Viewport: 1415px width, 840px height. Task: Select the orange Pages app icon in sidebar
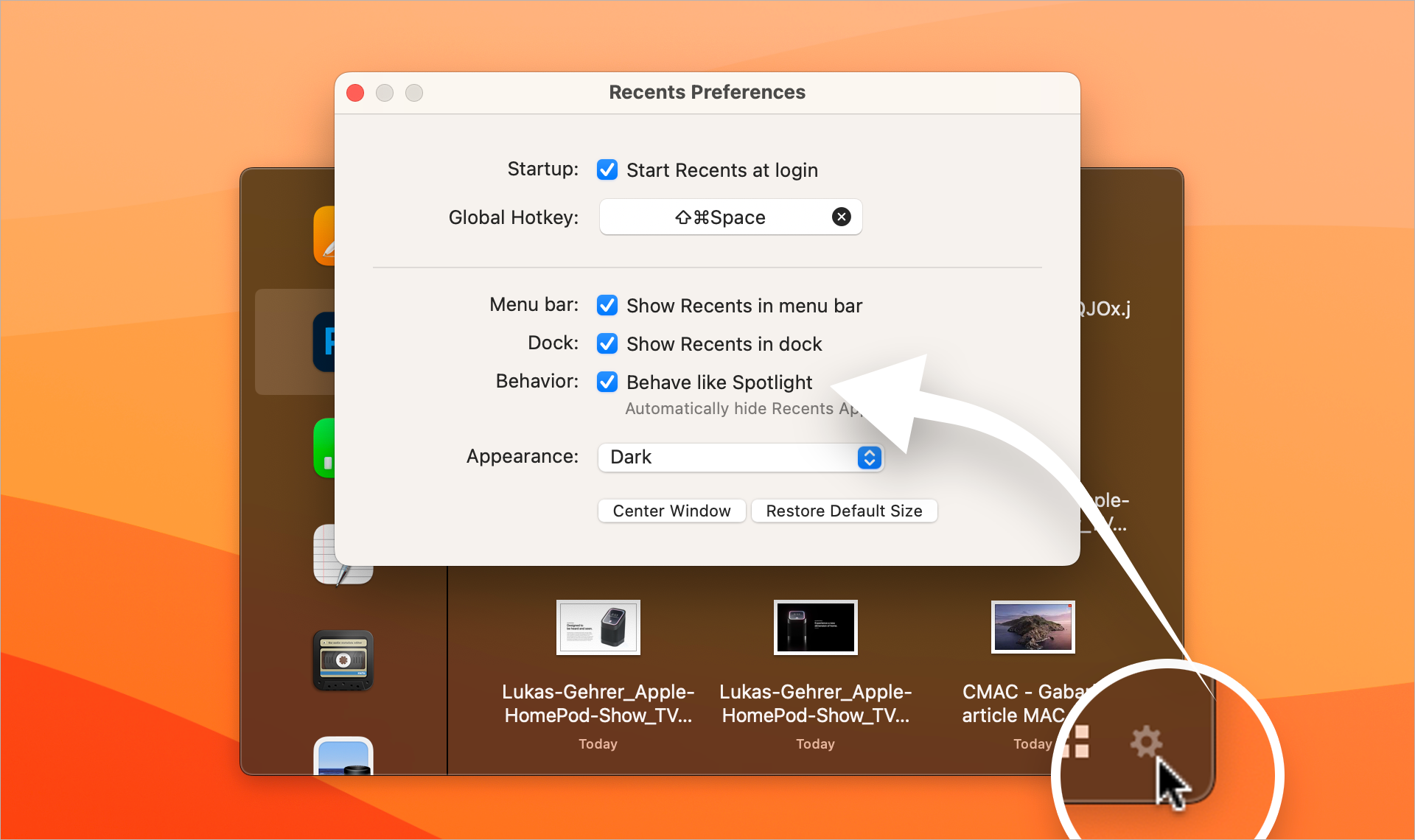[324, 236]
